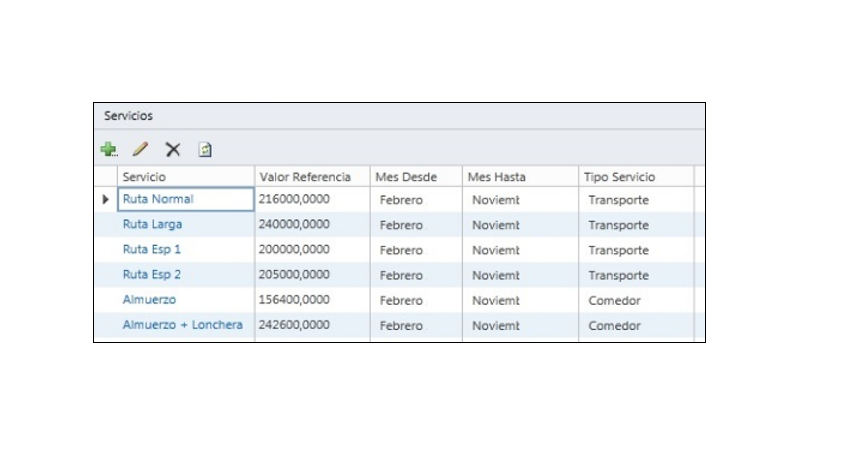Click Febrero in the Ruta Esp 1 row

[x=401, y=250]
